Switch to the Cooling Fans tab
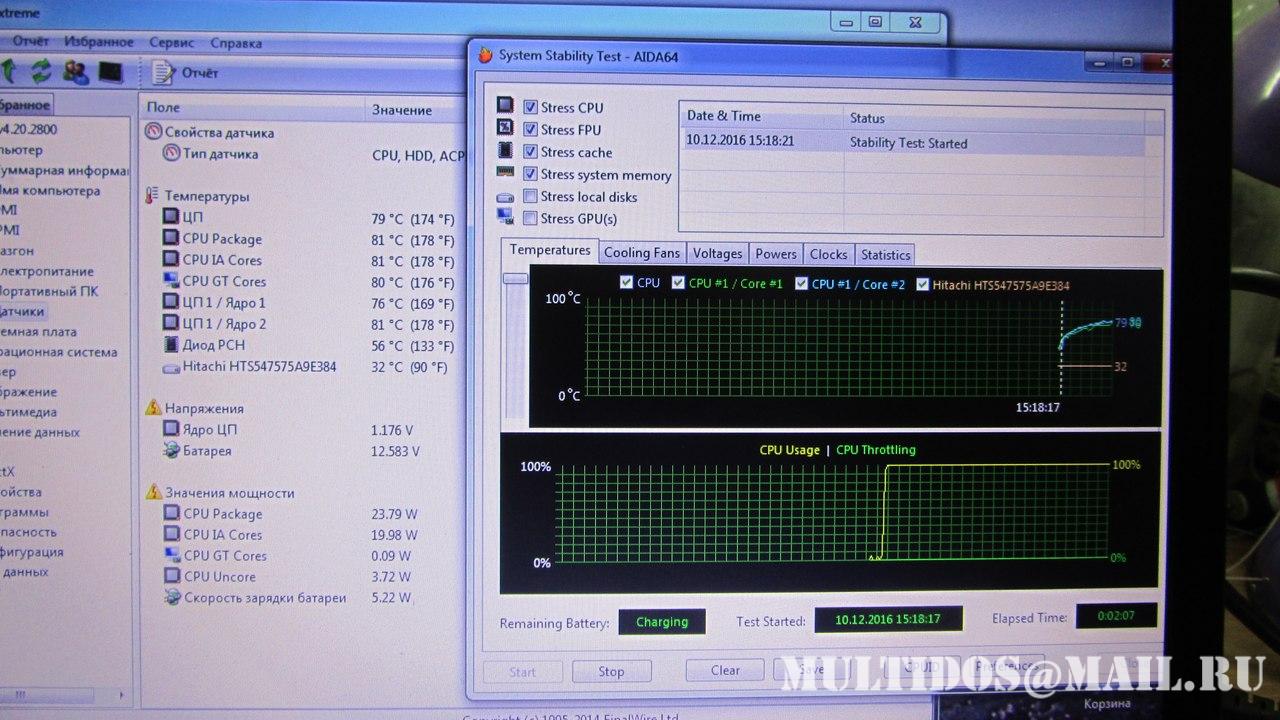Image resolution: width=1280 pixels, height=720 pixels. pos(641,254)
